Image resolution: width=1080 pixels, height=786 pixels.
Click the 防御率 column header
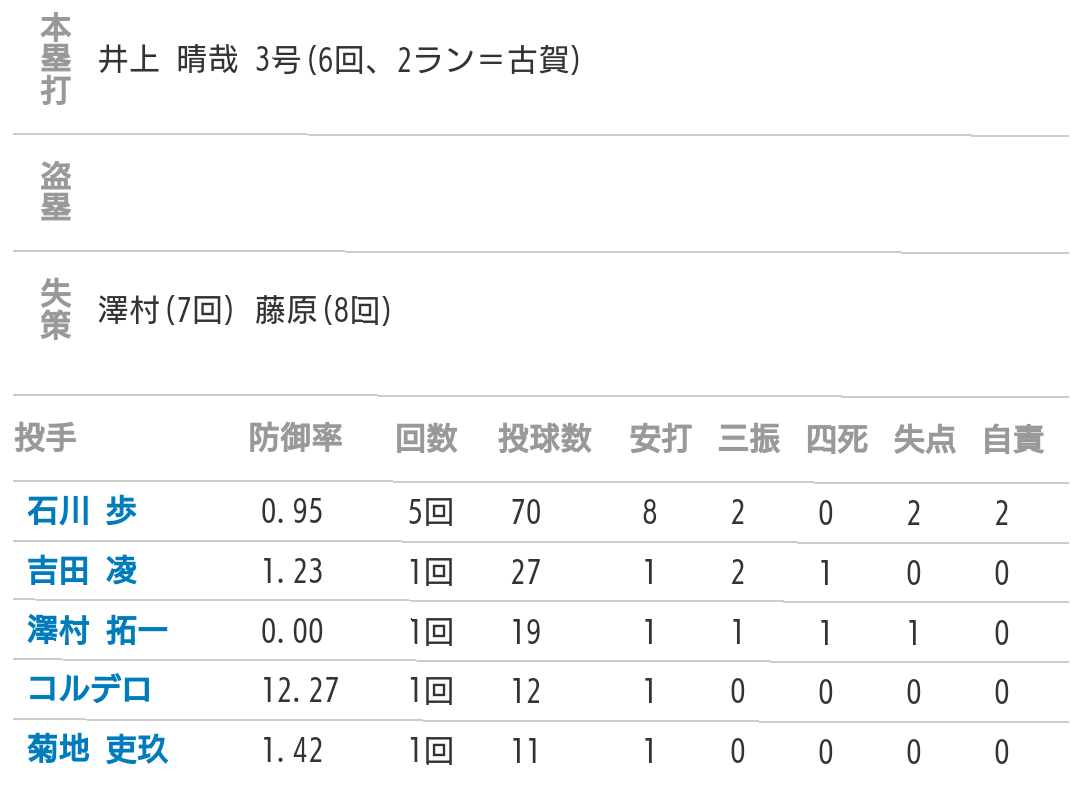click(295, 438)
